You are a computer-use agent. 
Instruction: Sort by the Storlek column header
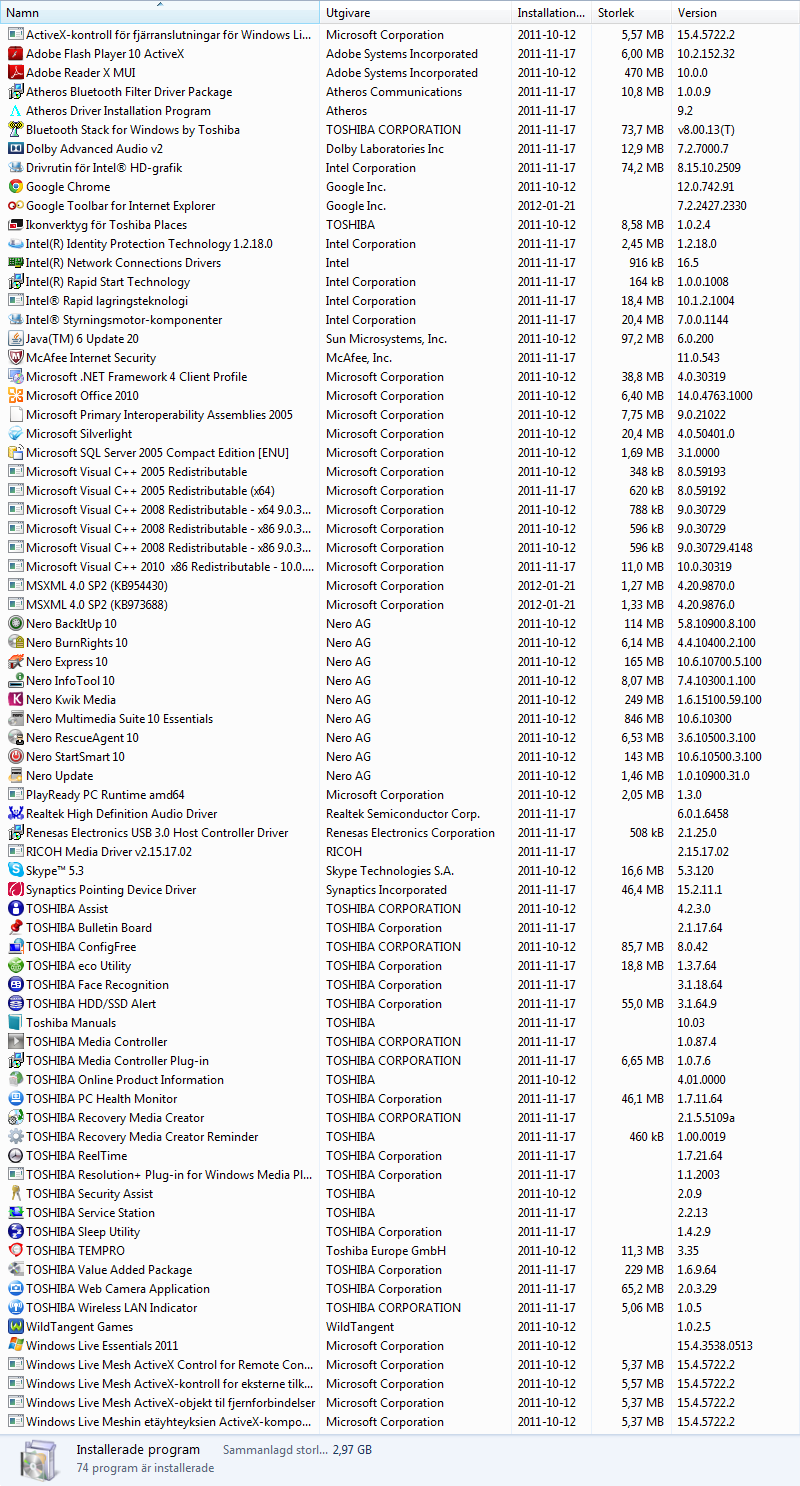coord(630,13)
